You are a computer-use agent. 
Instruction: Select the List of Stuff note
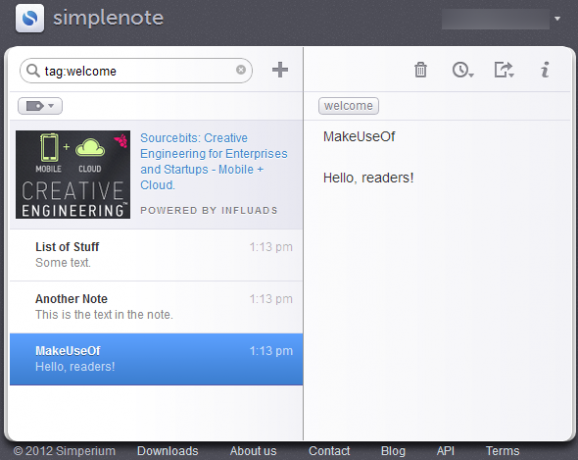[156, 255]
